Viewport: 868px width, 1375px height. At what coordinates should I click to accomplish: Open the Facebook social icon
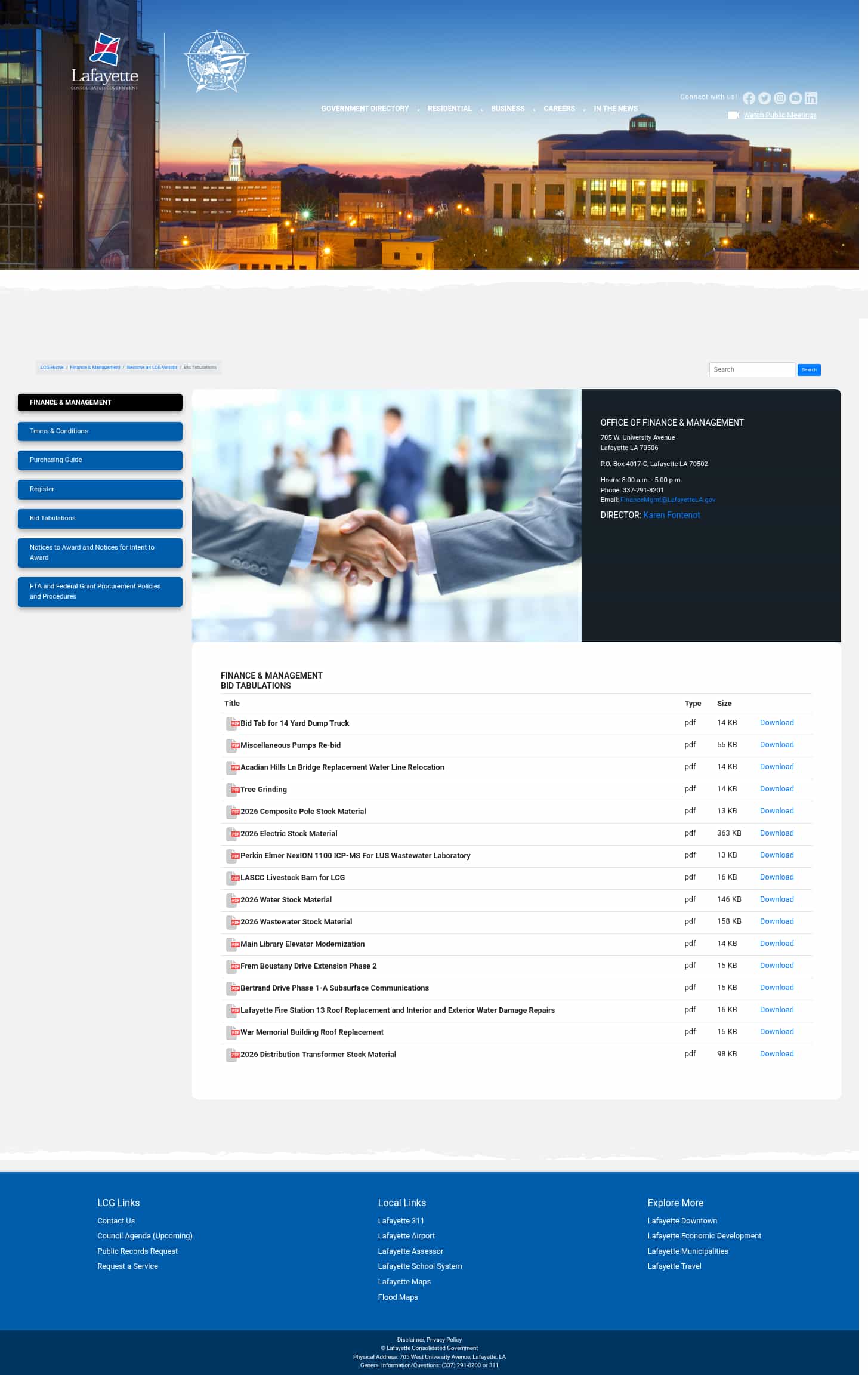pos(749,98)
